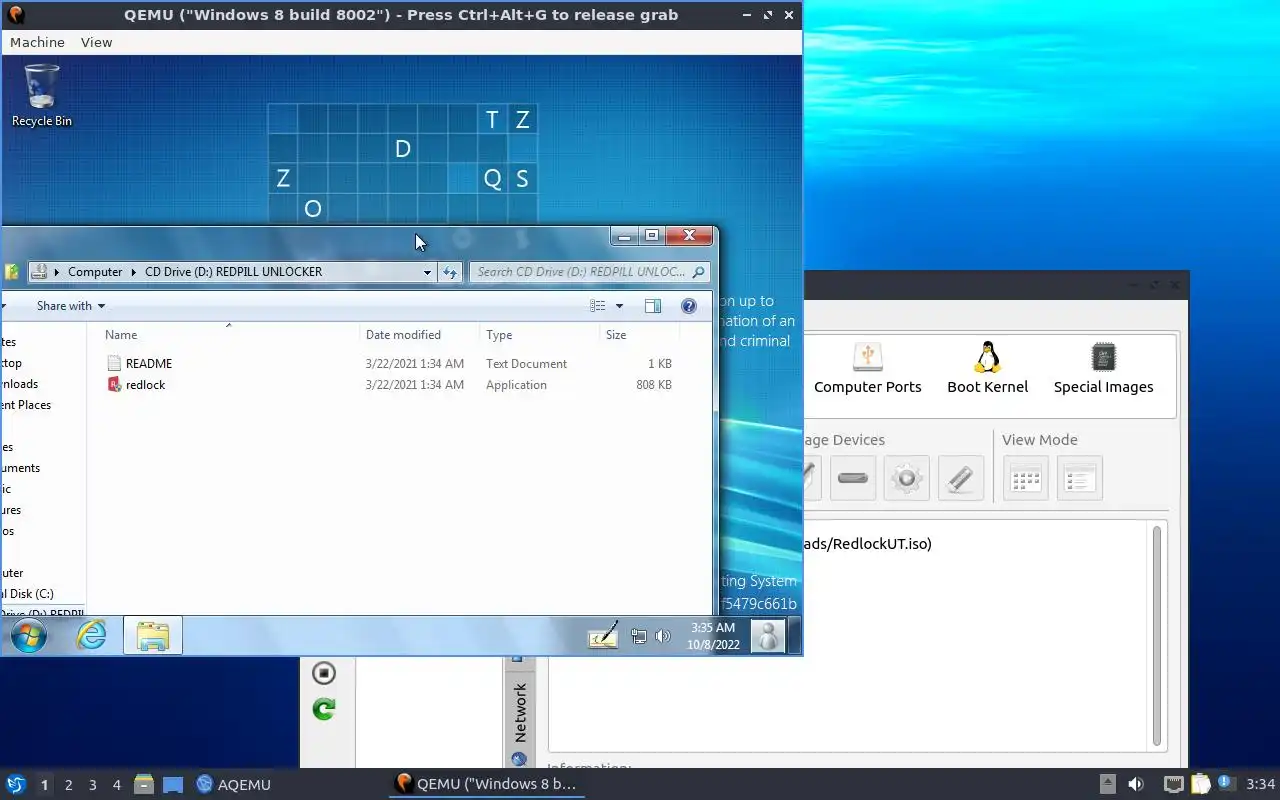Expand the address bar history dropdown
The width and height of the screenshot is (1280, 800).
[427, 272]
